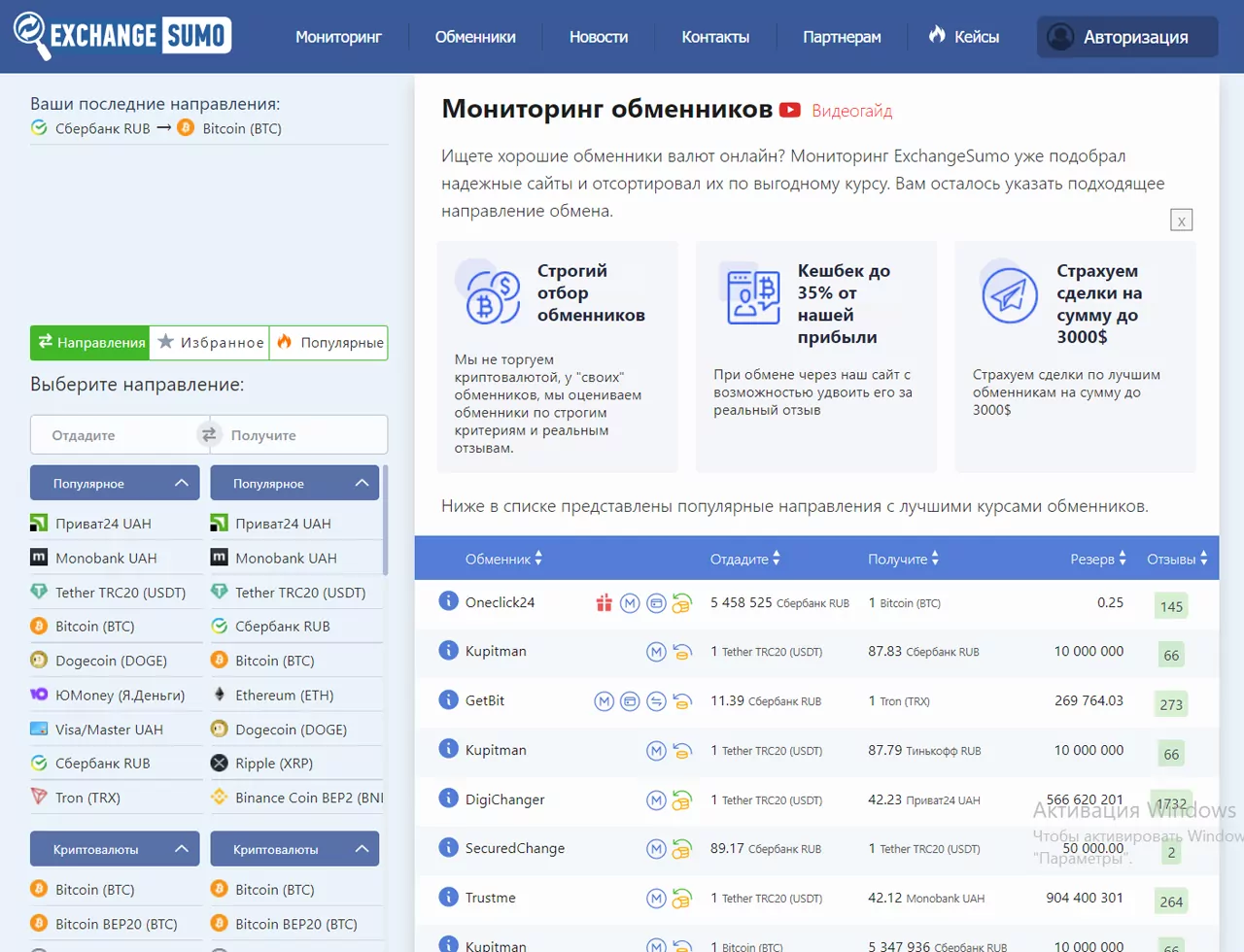
Task: Open the DigiChanger info icon
Action: point(448,799)
